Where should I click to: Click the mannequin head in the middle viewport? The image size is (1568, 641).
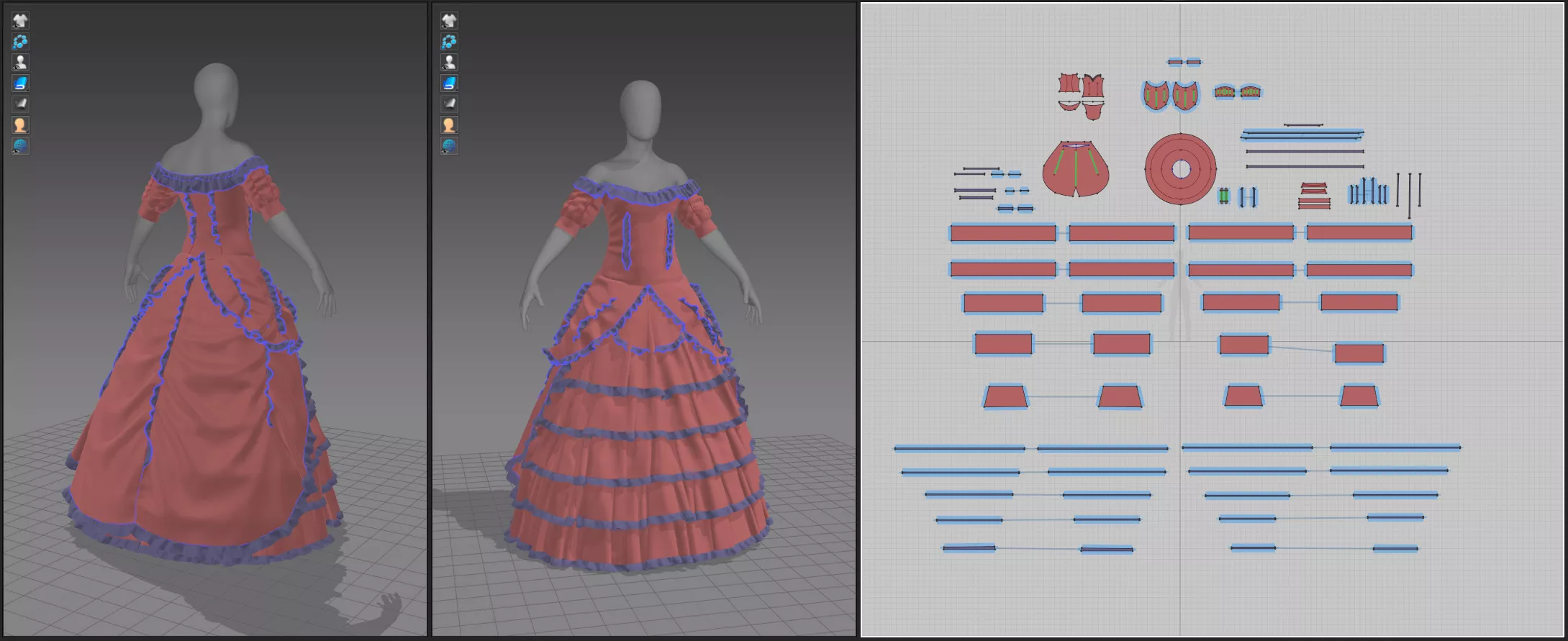640,108
